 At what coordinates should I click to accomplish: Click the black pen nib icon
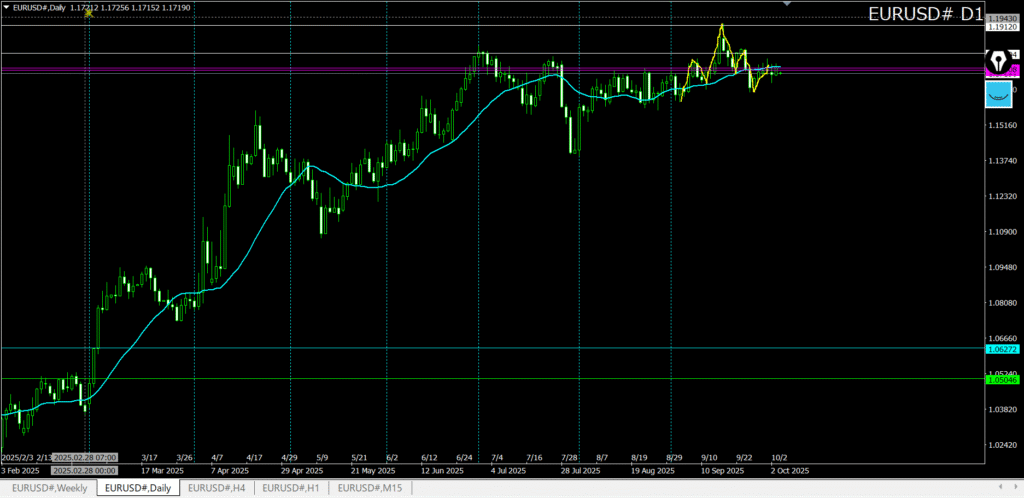point(998,59)
